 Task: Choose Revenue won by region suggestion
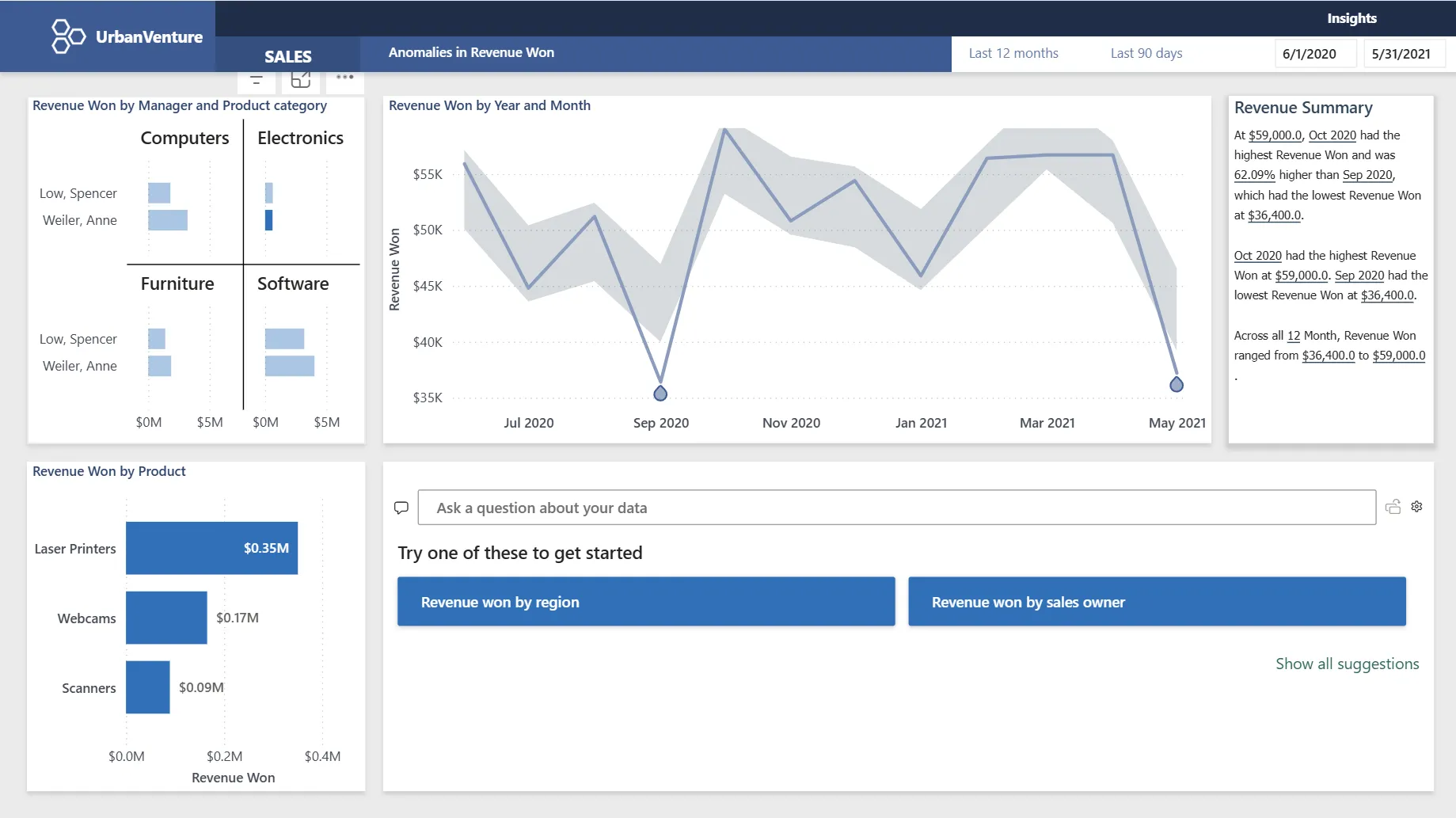(x=646, y=602)
